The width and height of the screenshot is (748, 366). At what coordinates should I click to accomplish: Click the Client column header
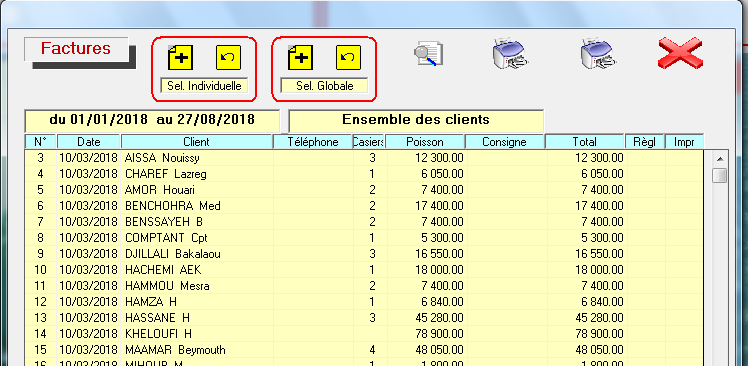[x=197, y=142]
